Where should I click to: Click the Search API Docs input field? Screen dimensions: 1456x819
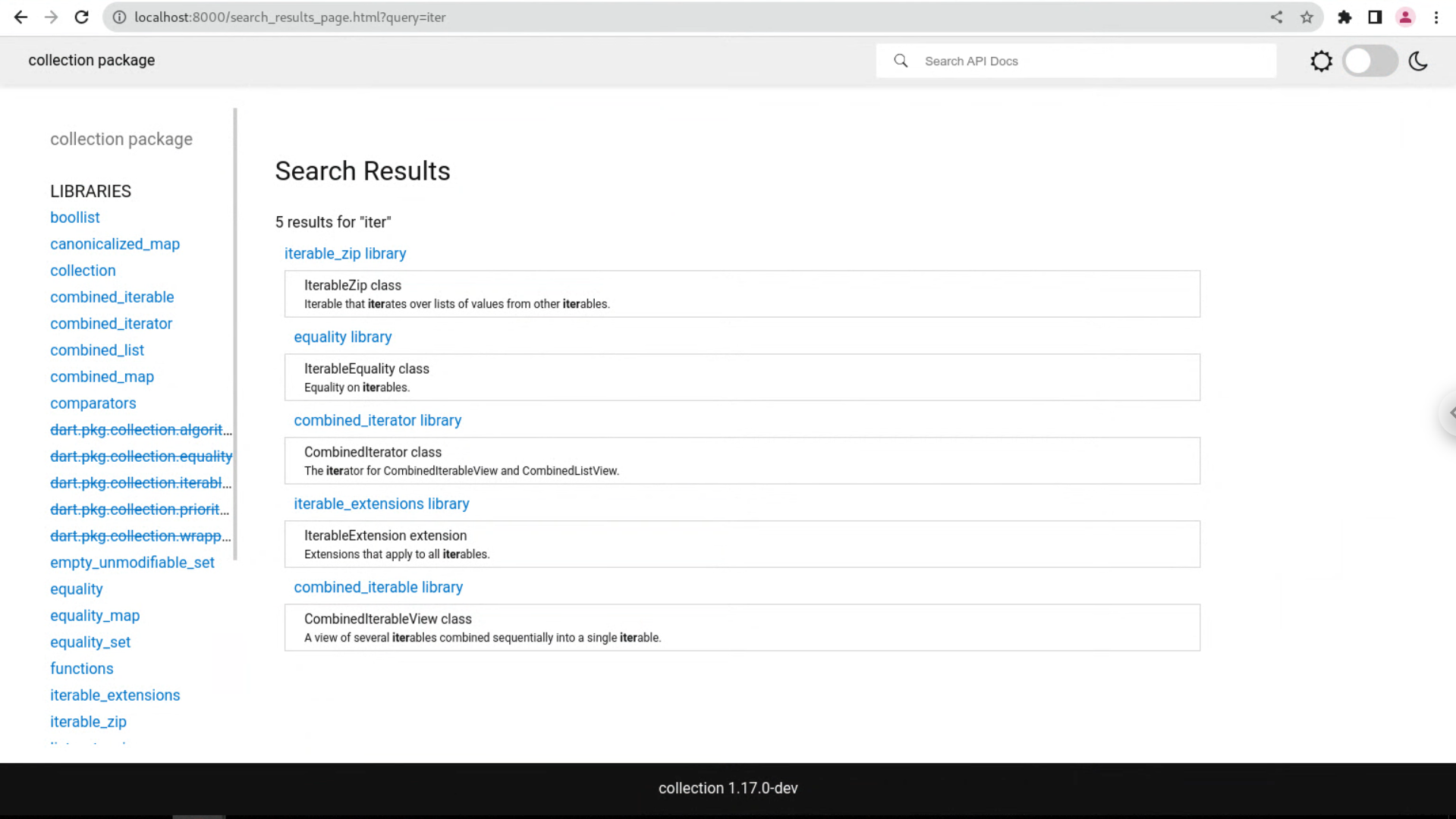1062,61
